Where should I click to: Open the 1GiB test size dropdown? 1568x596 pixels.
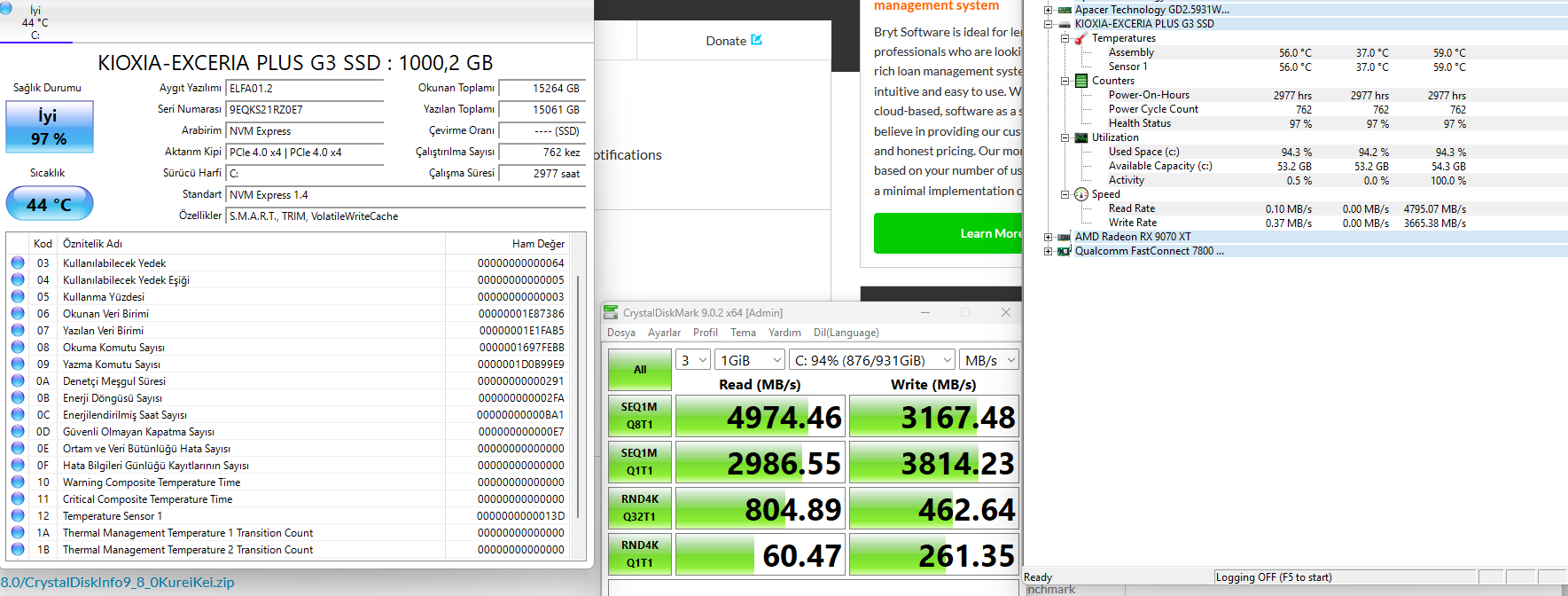point(751,360)
